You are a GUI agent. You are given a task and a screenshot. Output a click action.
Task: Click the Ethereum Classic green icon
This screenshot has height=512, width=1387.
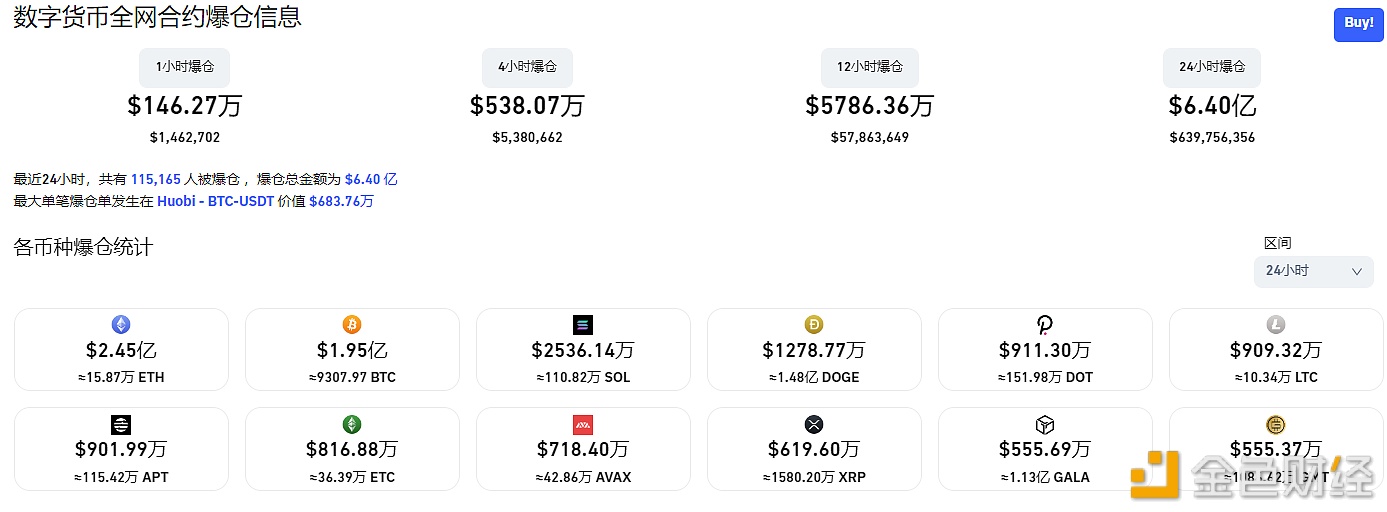tap(352, 424)
